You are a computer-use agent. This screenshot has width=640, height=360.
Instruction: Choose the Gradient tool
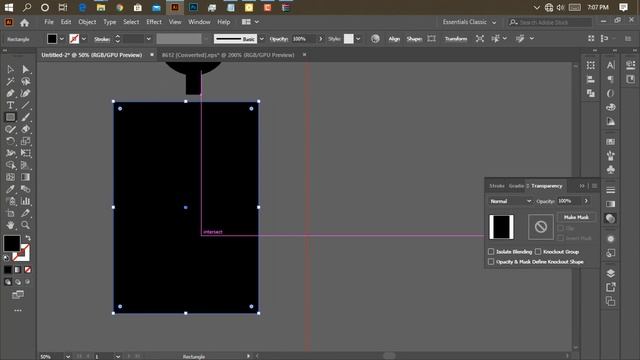coord(25,177)
